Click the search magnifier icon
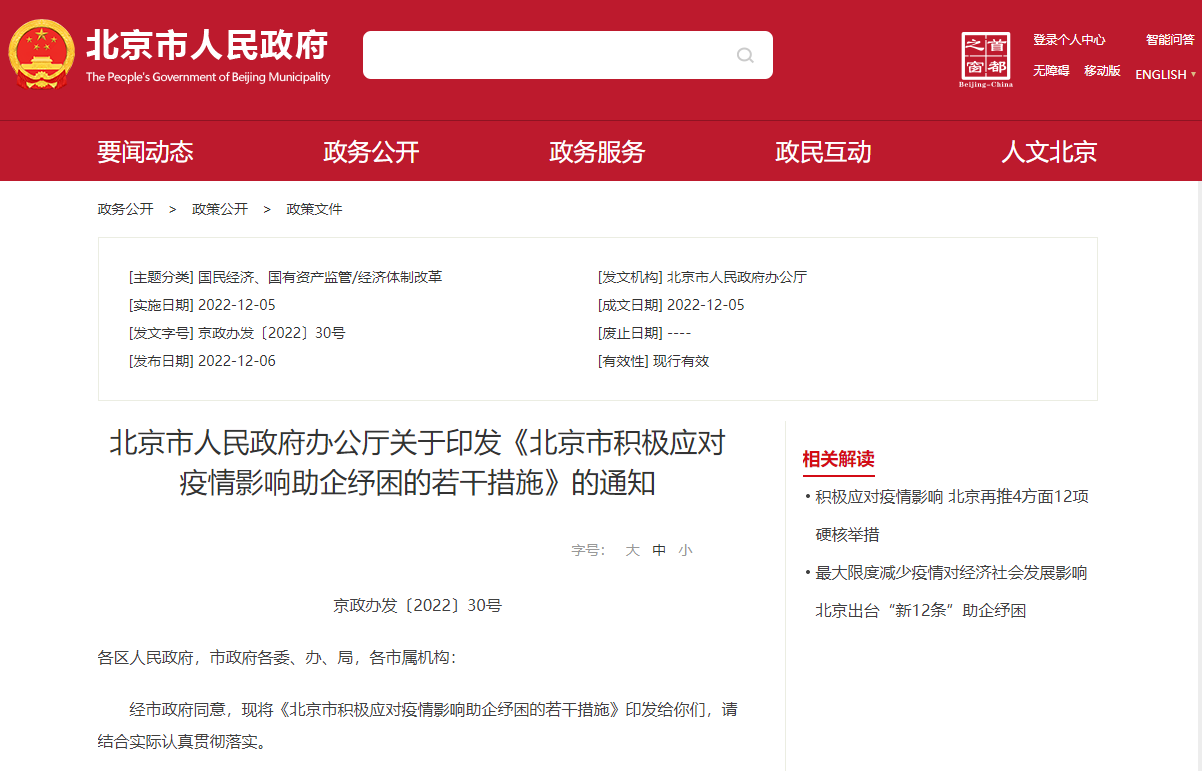This screenshot has width=1202, height=771. click(745, 55)
